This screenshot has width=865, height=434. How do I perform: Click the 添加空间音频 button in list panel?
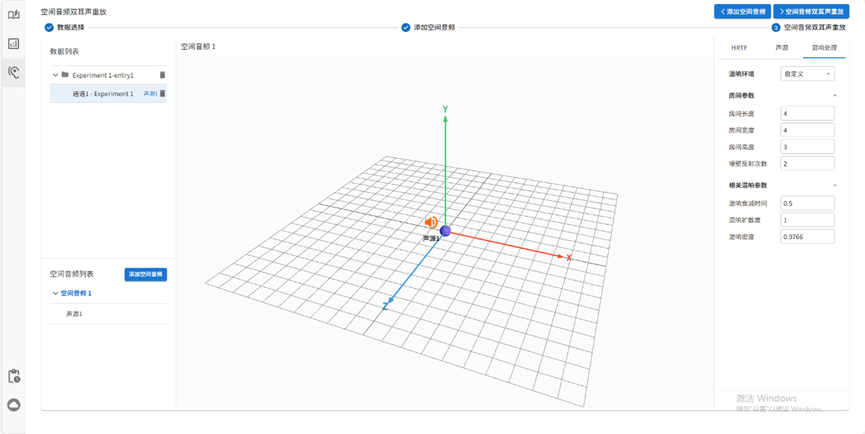(x=145, y=274)
